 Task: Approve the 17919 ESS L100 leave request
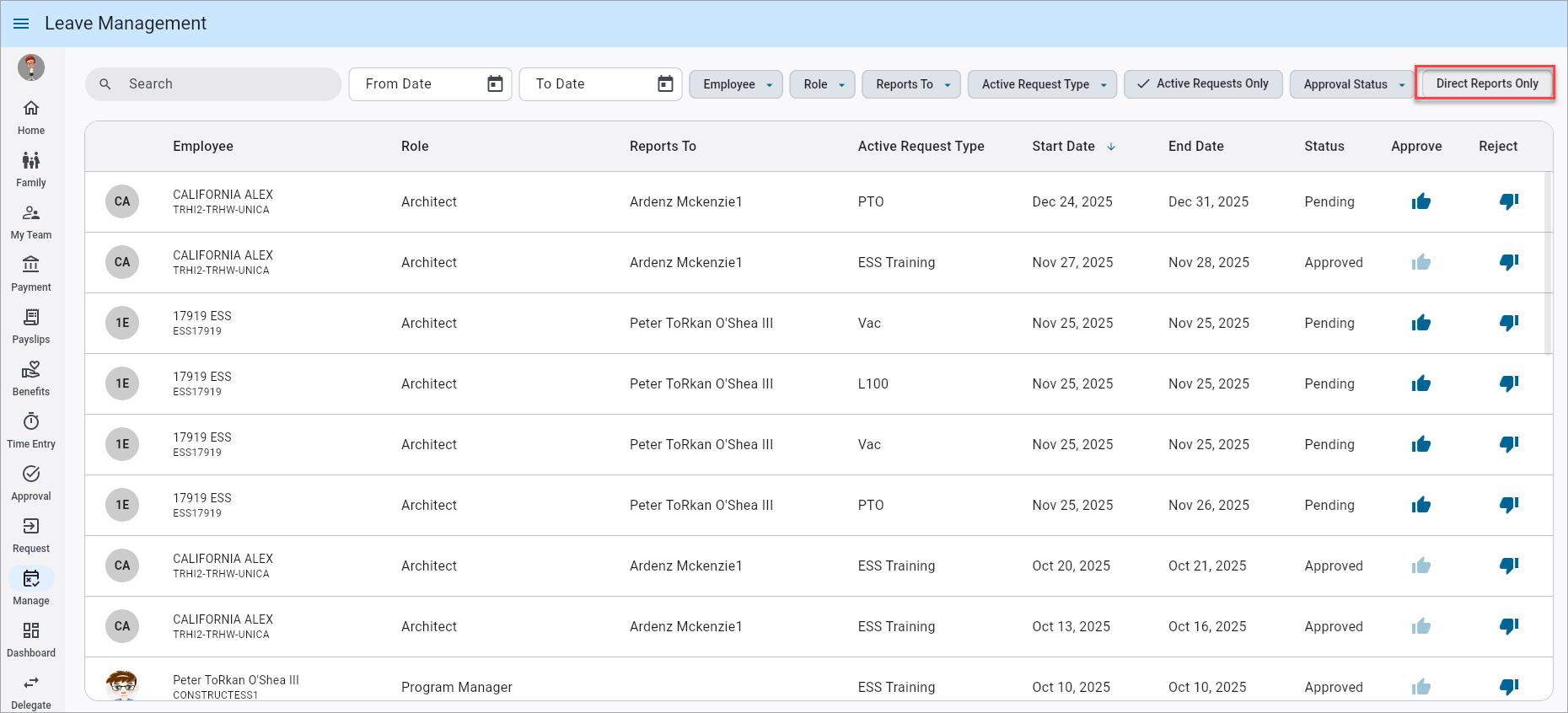1420,383
